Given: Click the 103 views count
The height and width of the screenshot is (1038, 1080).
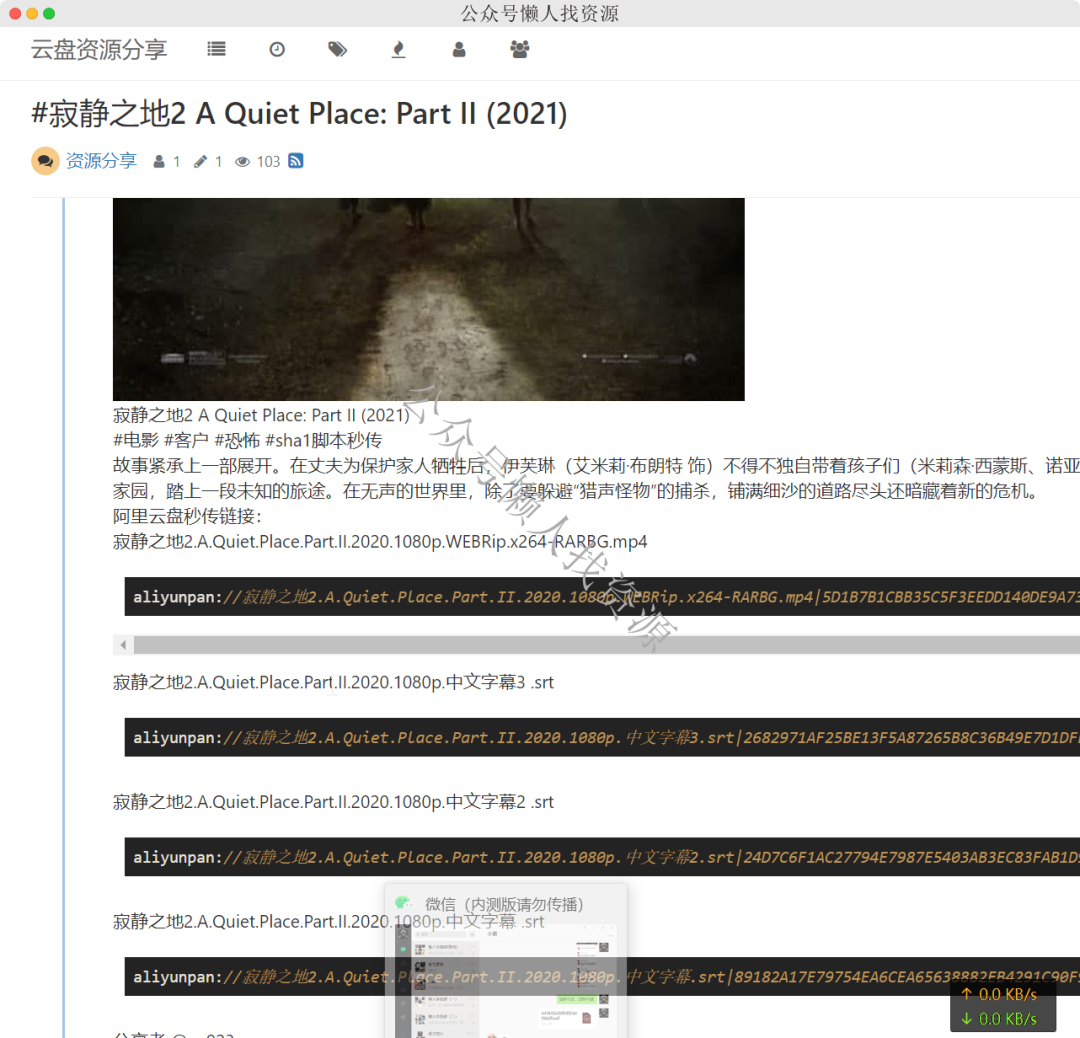Looking at the screenshot, I should 269,162.
